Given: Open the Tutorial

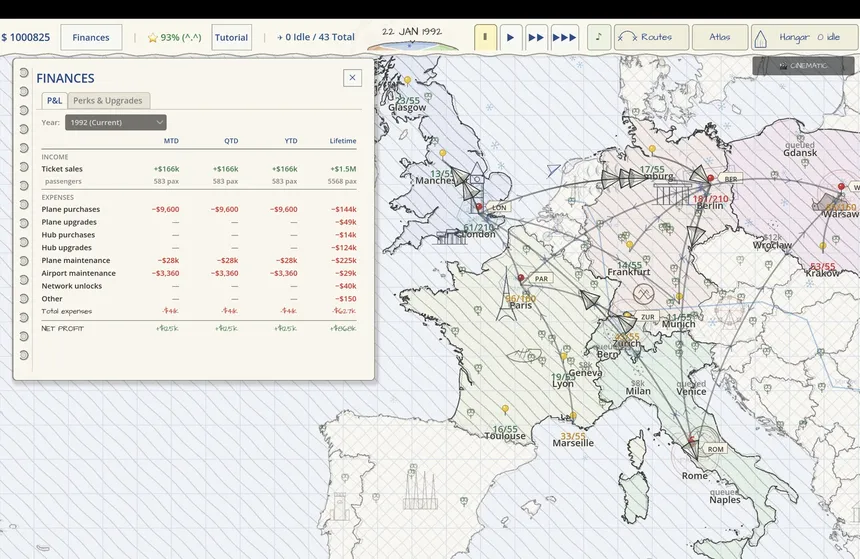Looking at the screenshot, I should [x=231, y=37].
